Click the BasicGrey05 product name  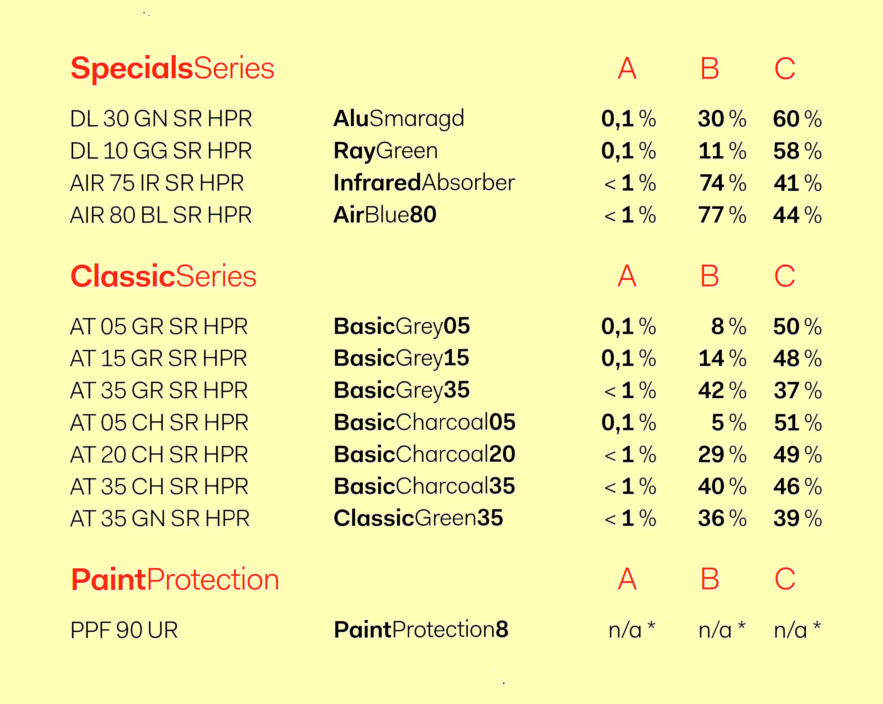tap(402, 327)
